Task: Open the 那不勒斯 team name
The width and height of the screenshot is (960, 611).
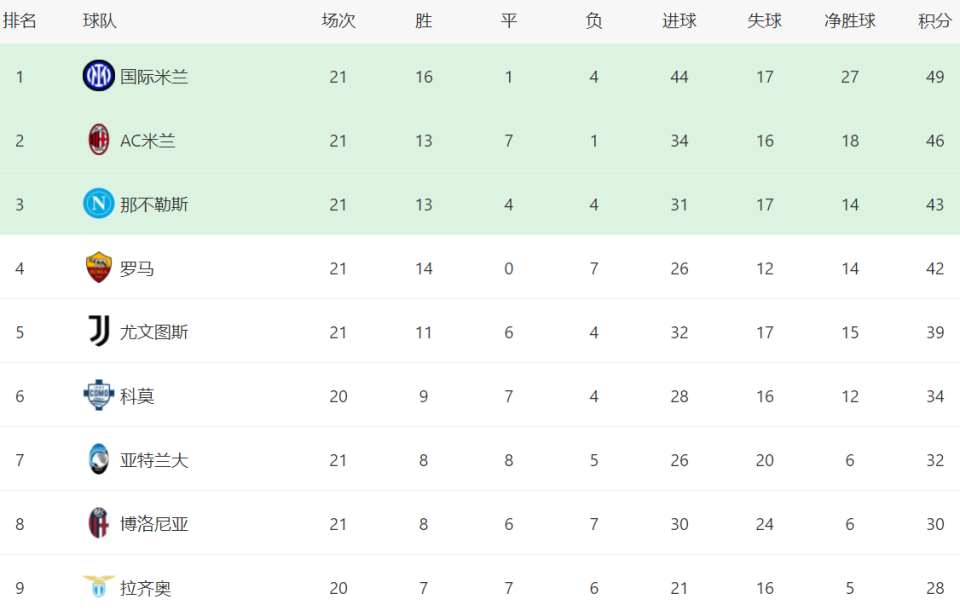Action: 154,205
